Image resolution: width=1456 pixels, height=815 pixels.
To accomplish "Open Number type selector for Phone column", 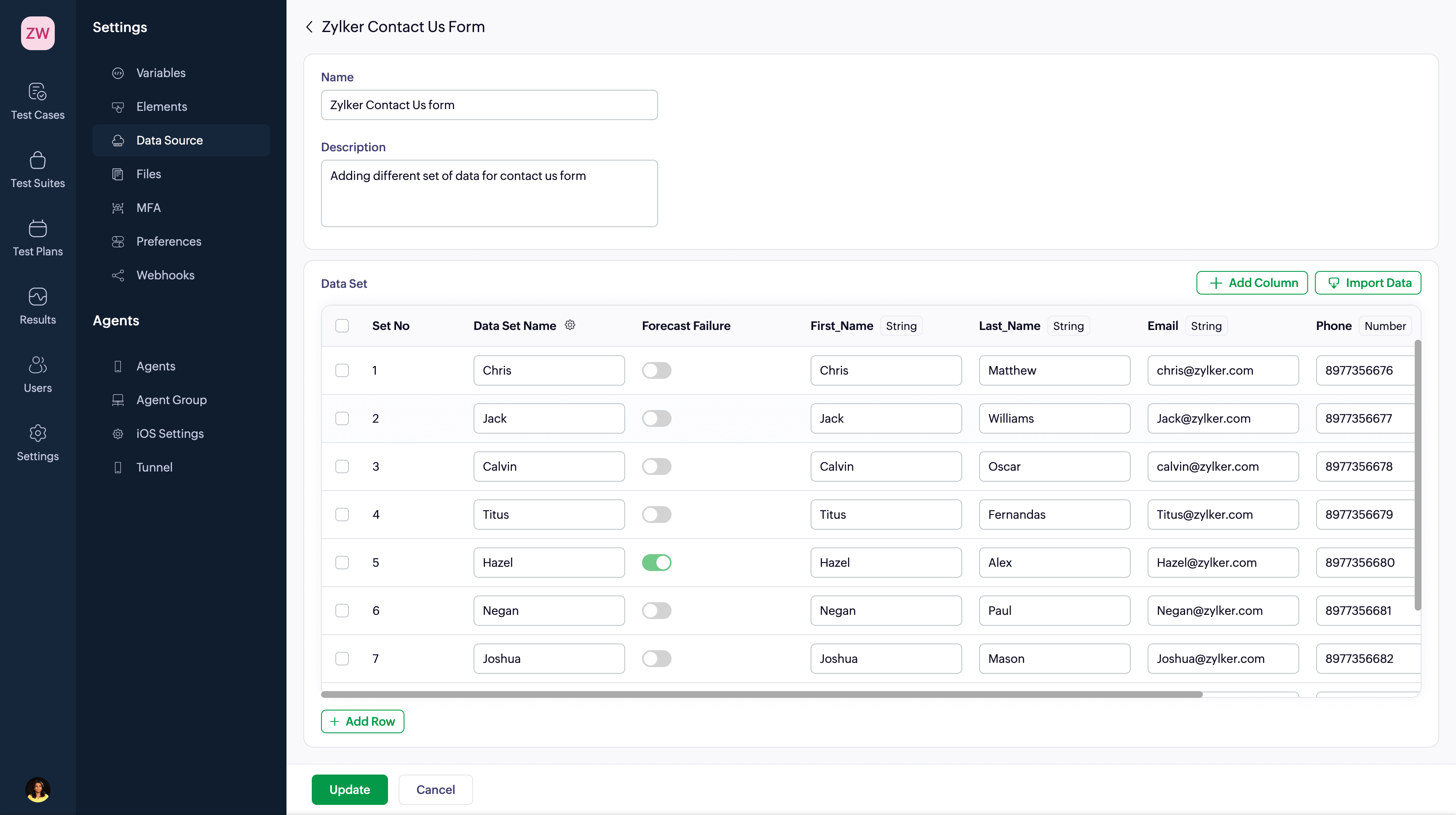I will click(1384, 326).
